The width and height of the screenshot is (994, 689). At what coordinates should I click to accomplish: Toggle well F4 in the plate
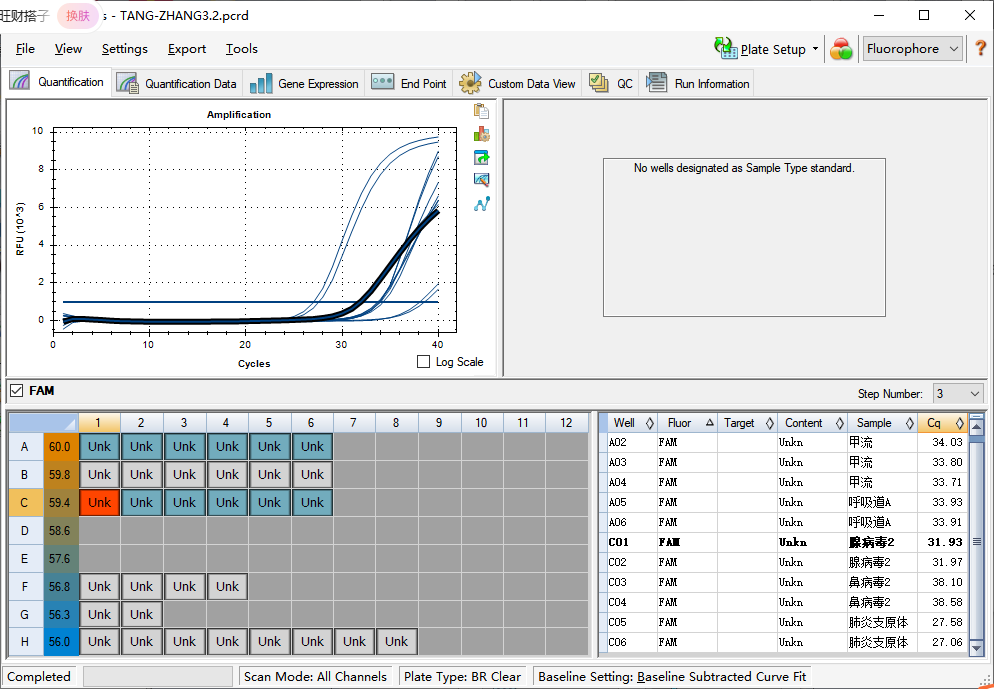tap(227, 586)
